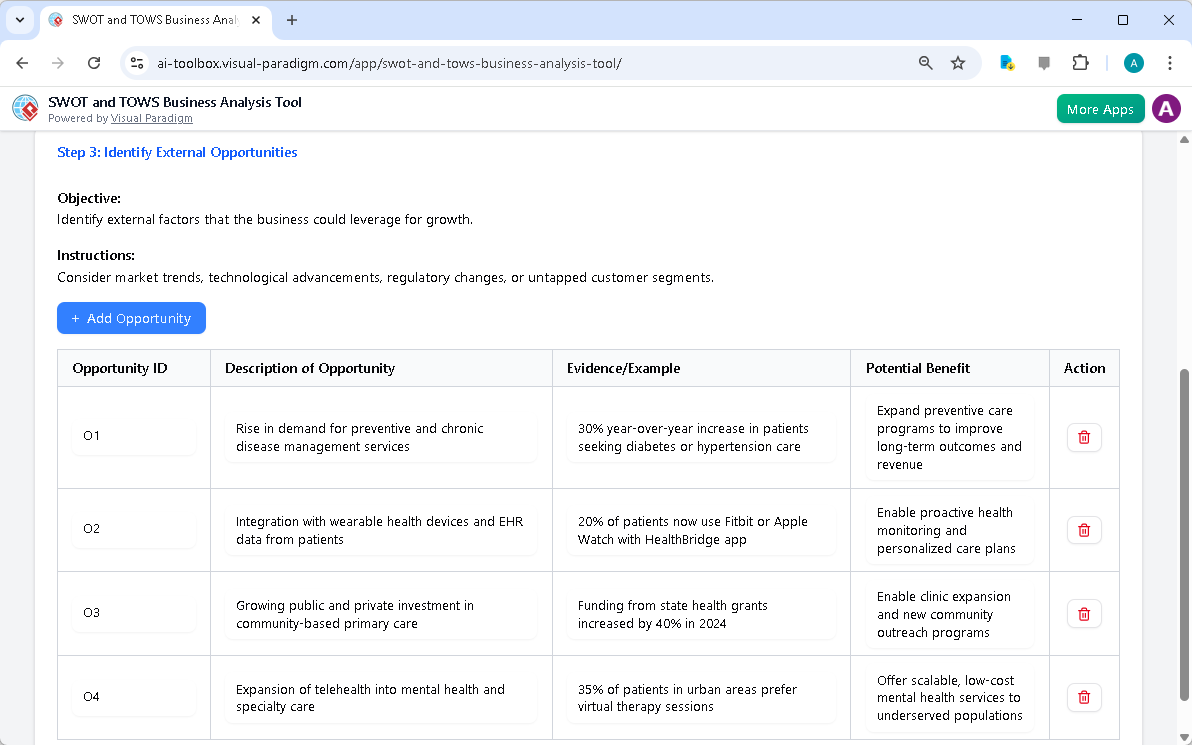Open a new browser tab
Viewport: 1192px width, 745px height.
click(291, 20)
